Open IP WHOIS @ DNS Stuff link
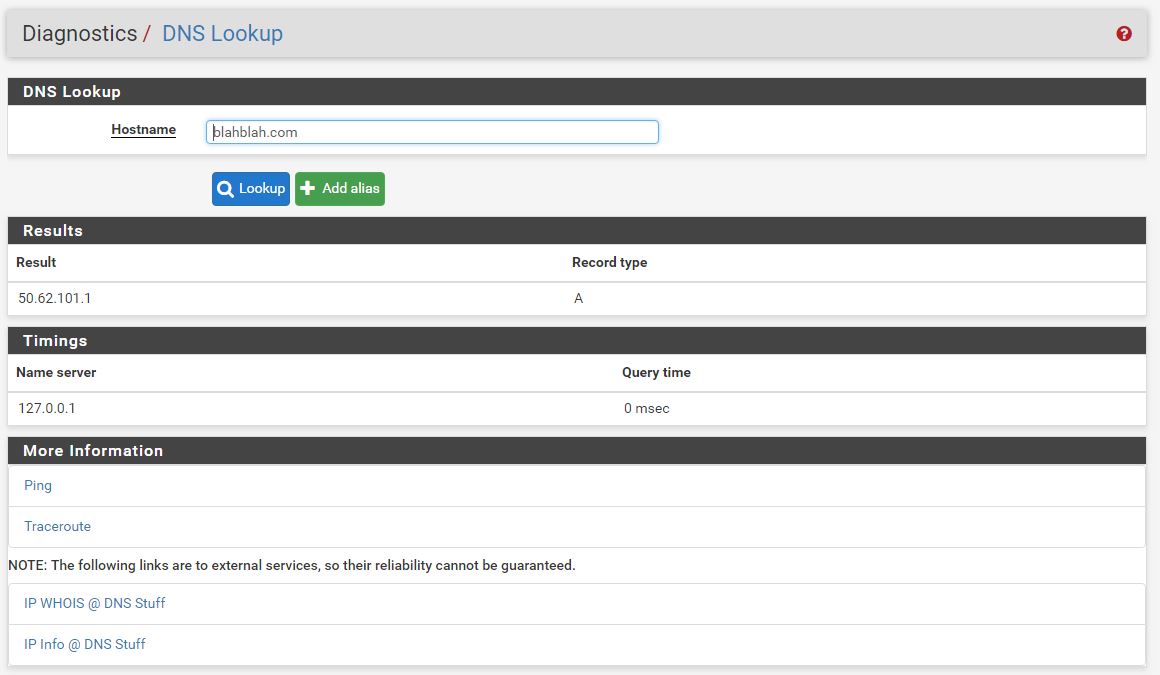This screenshot has width=1160, height=675. tap(94, 604)
